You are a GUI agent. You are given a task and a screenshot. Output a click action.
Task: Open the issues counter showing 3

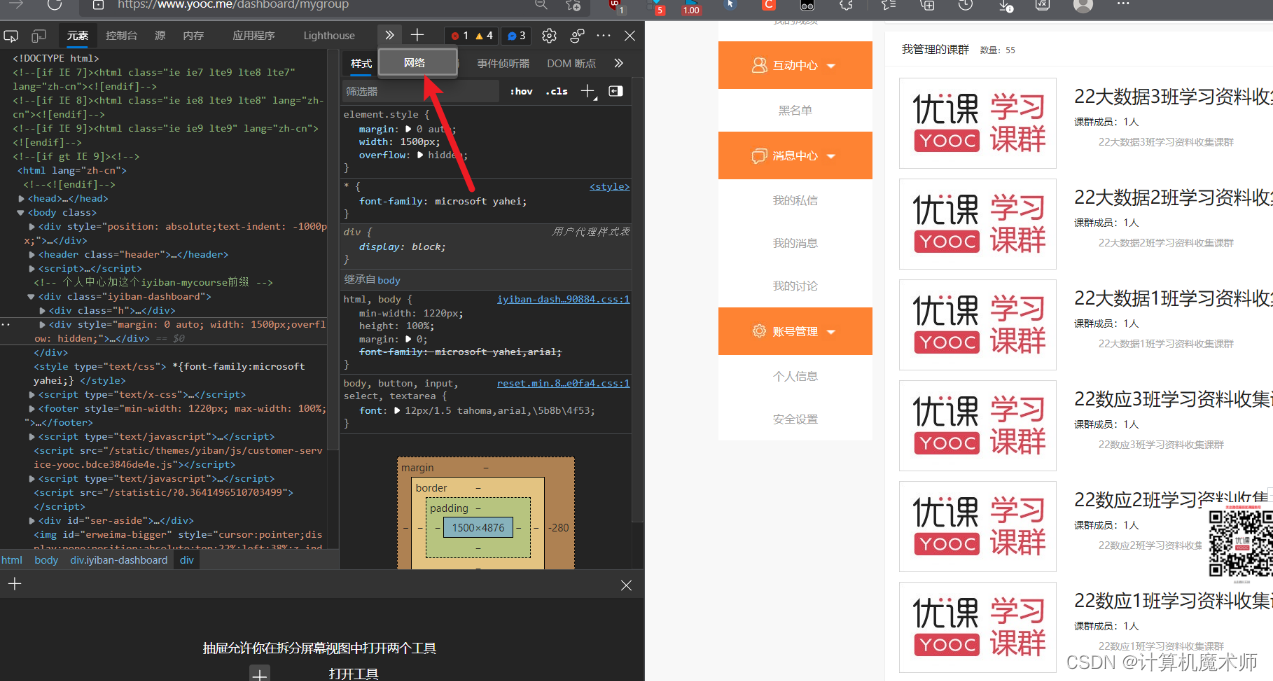click(x=516, y=36)
